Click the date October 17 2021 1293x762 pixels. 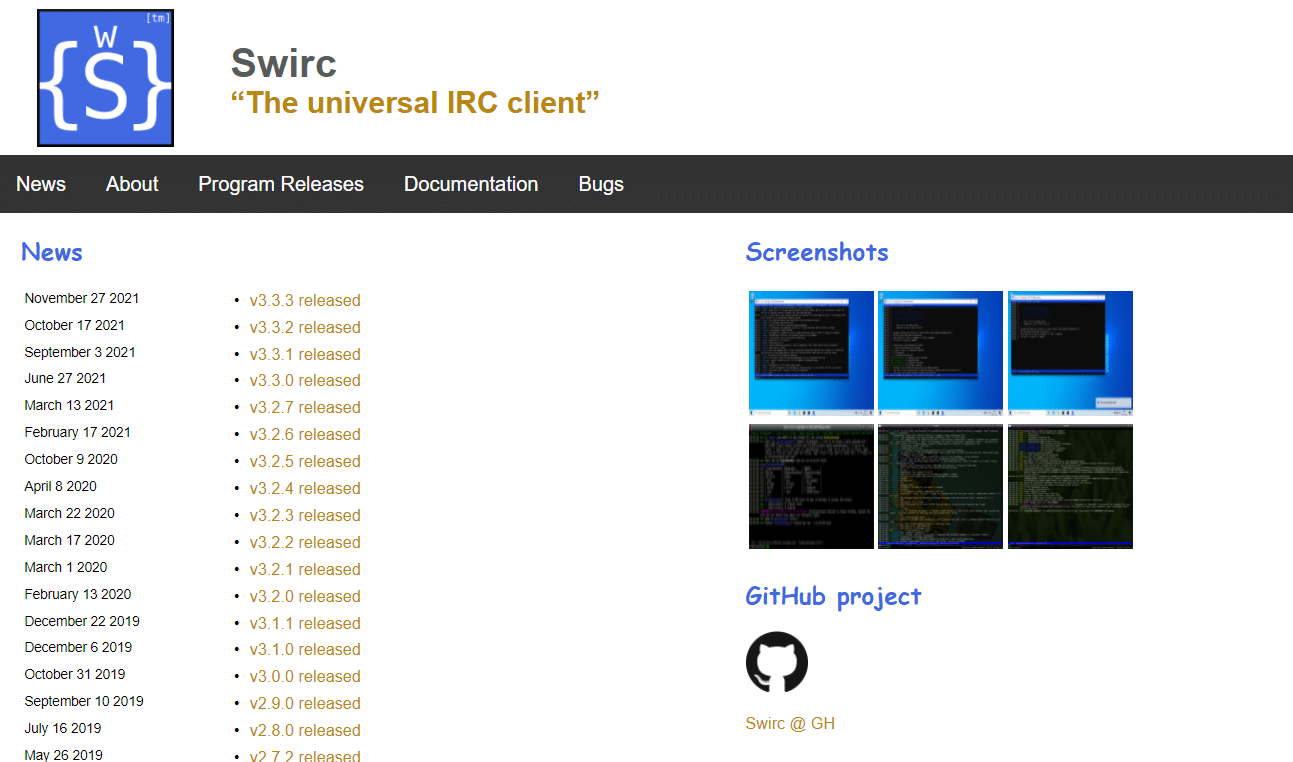point(75,325)
